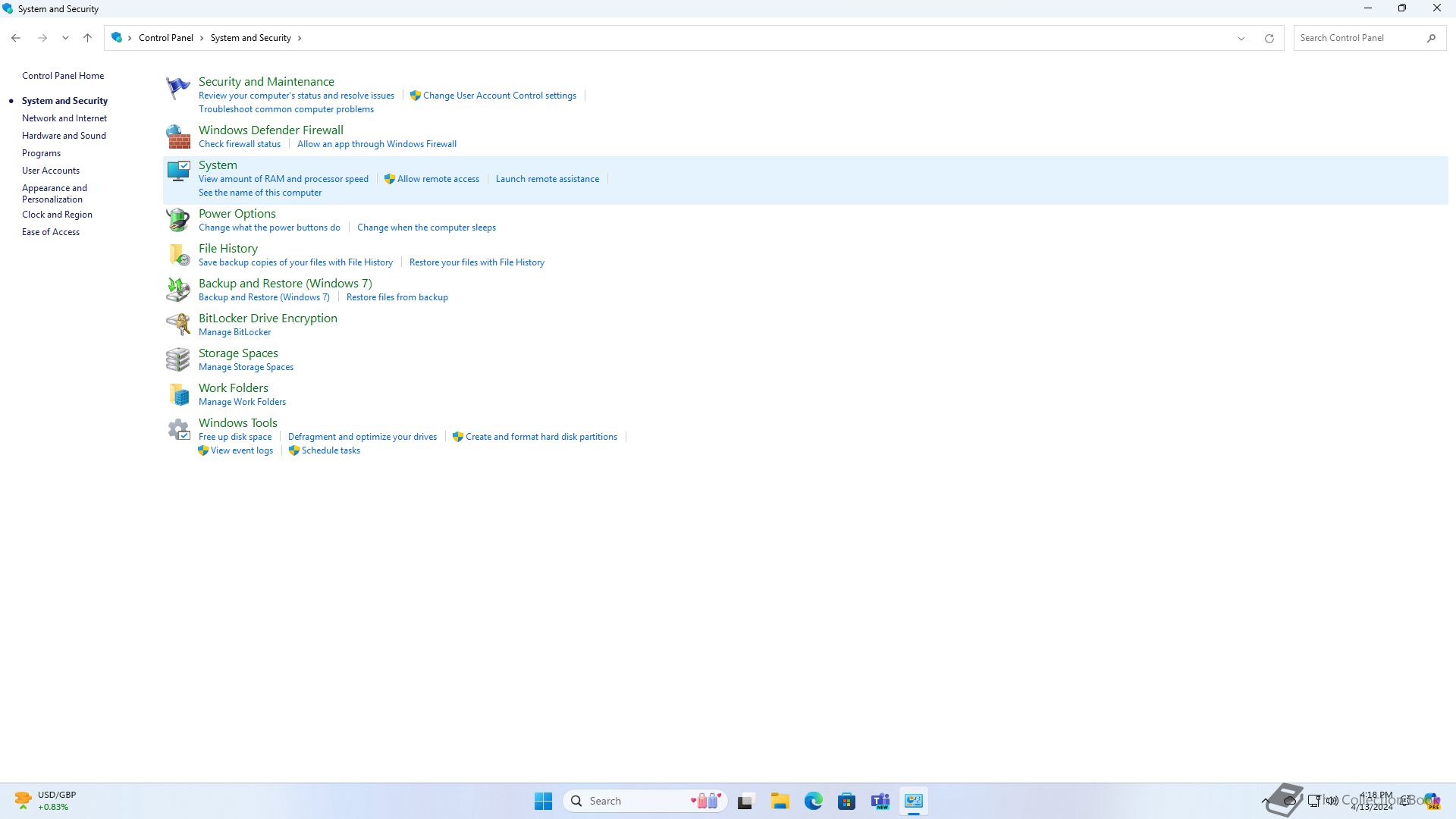Click the File History folder icon

[178, 255]
